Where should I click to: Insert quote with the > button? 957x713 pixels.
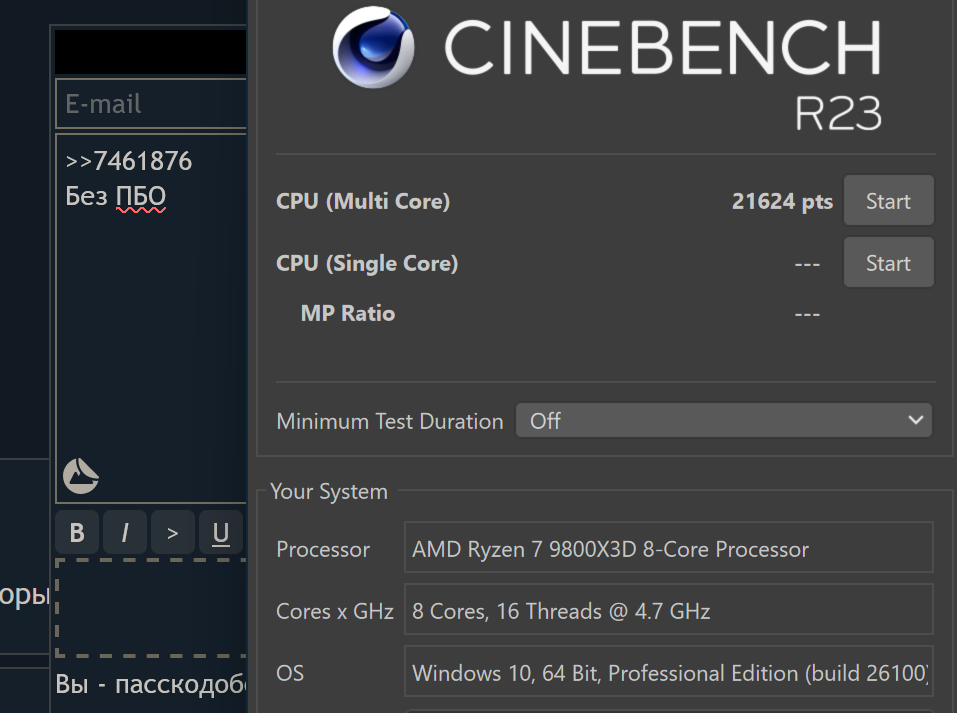pos(173,532)
